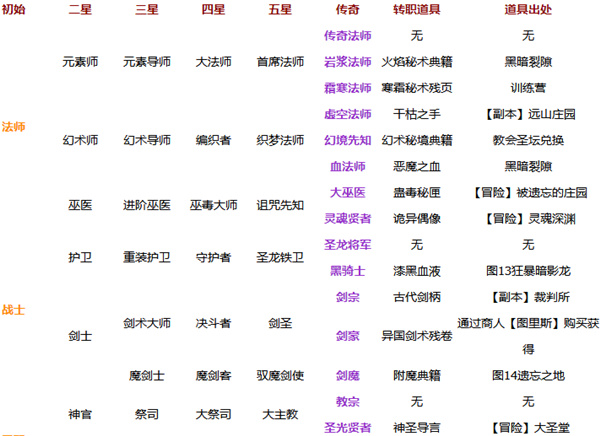The height and width of the screenshot is (436, 600).
Task: Click the 灵魂贤者 purple link
Action: point(348,218)
